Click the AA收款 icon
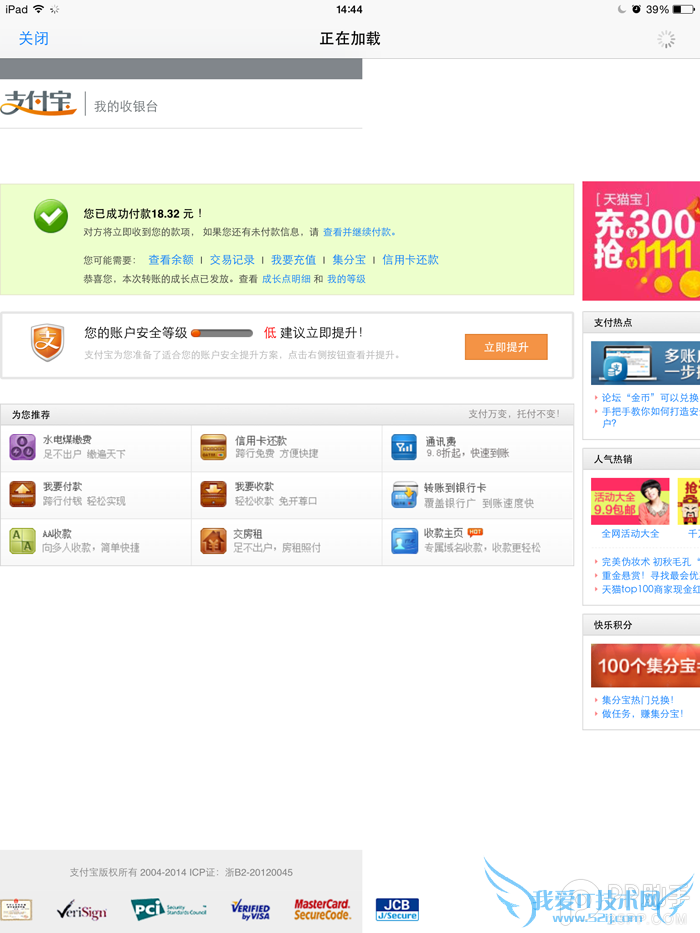The image size is (700, 933). pos(23,541)
